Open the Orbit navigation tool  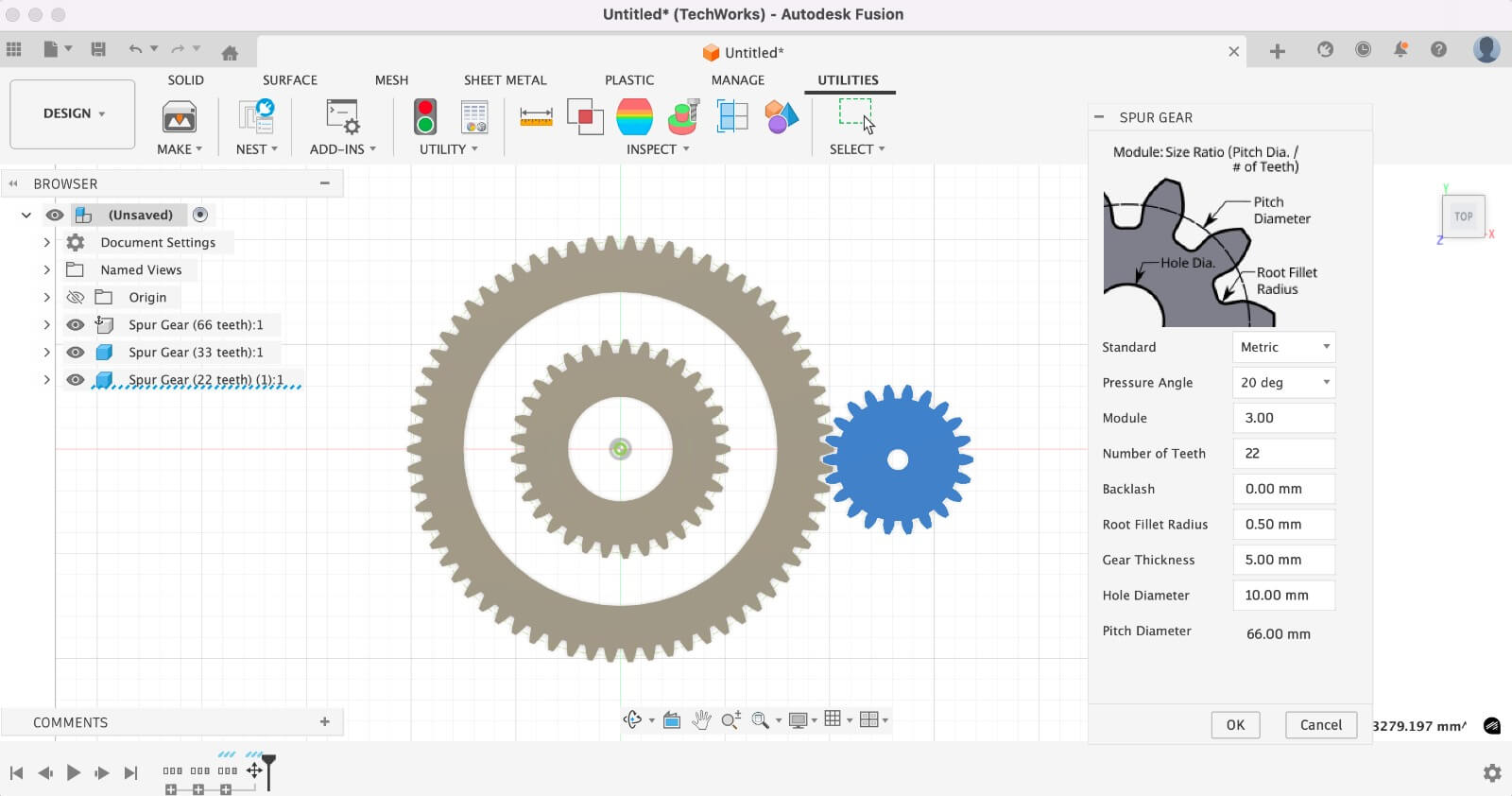click(x=632, y=720)
